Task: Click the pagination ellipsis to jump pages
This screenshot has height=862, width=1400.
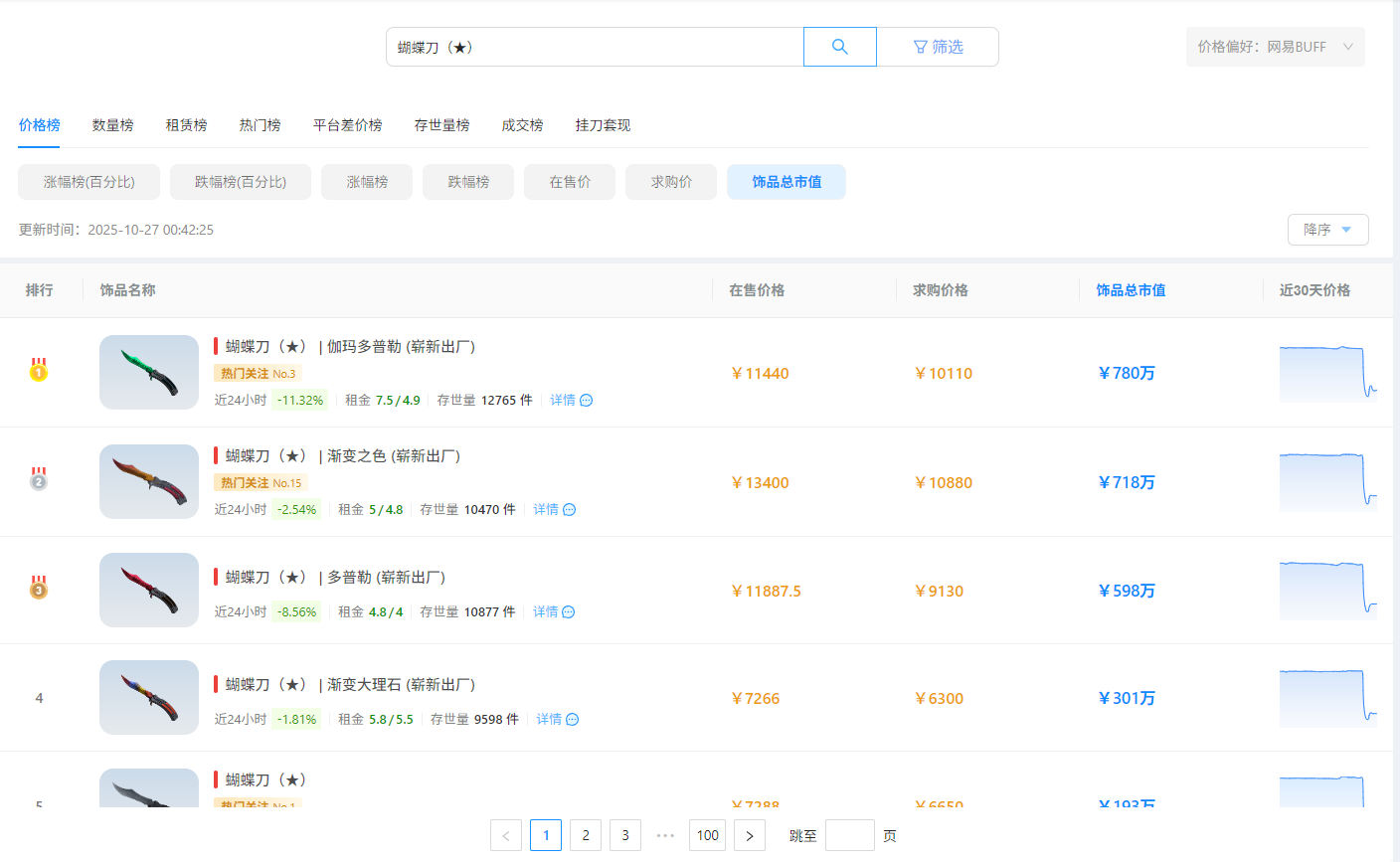Action: (666, 835)
